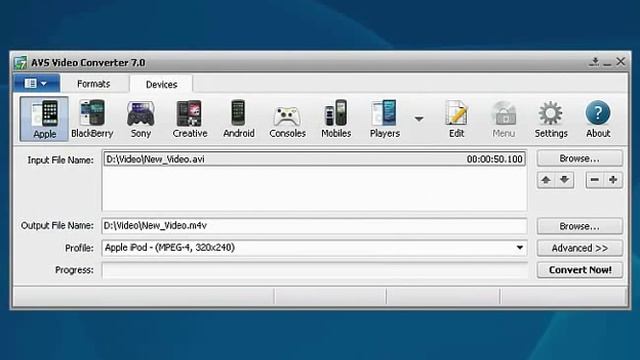The height and width of the screenshot is (360, 640).
Task: Switch to the Formats tab
Action: pos(93,84)
